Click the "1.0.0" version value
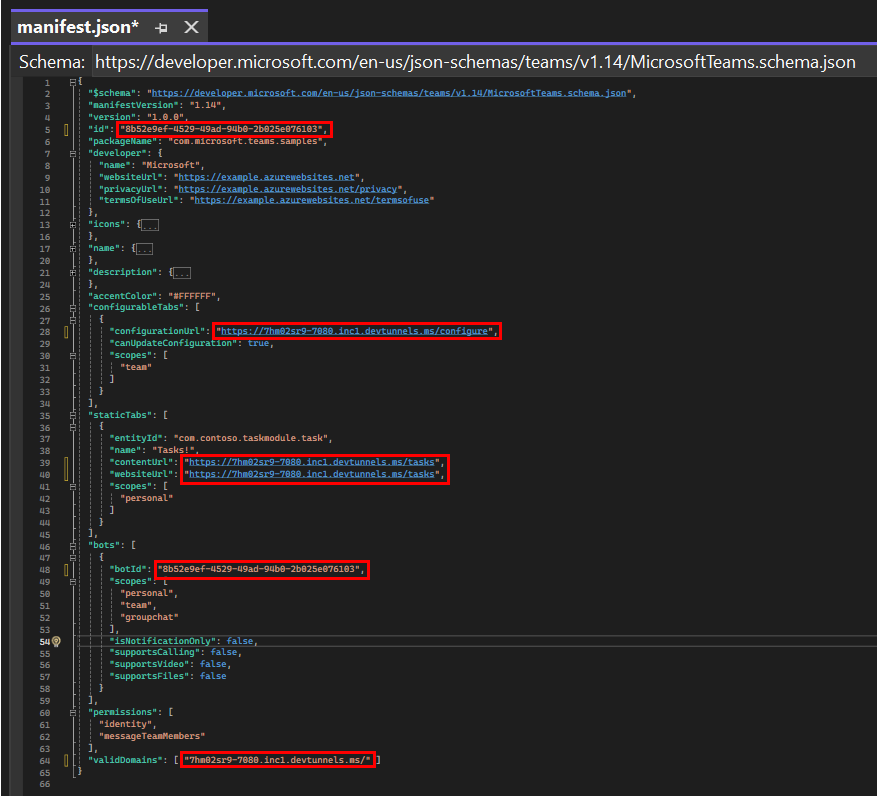 pos(166,117)
